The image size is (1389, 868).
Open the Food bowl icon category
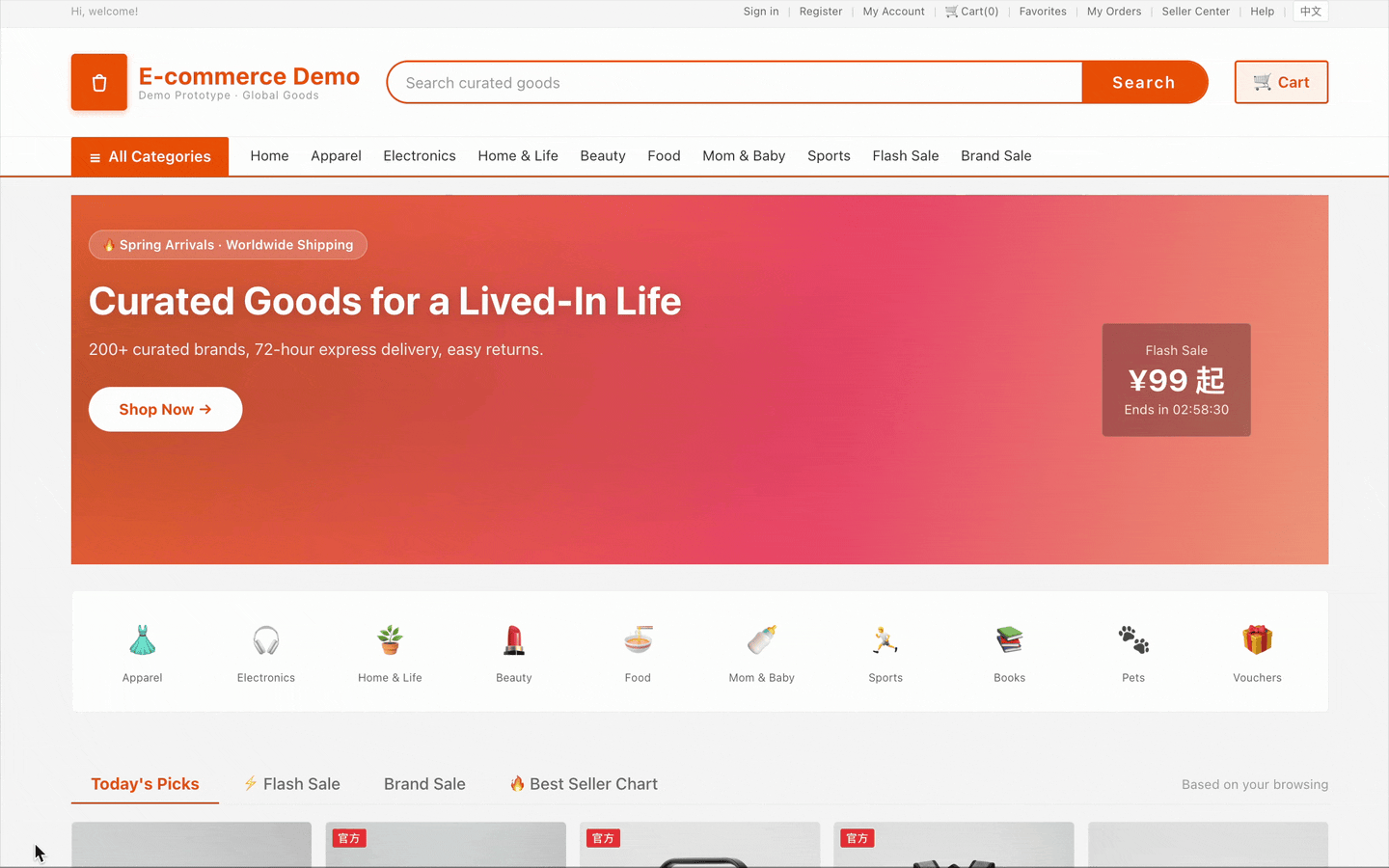pyautogui.click(x=638, y=640)
